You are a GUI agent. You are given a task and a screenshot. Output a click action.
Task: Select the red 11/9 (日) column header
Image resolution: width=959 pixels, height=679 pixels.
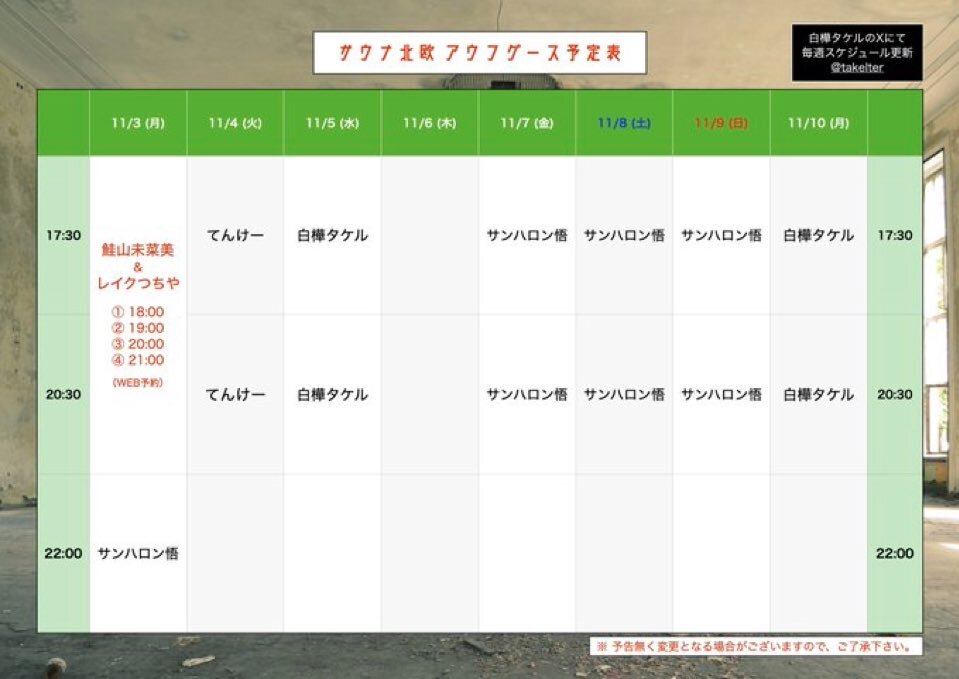pyautogui.click(x=721, y=123)
